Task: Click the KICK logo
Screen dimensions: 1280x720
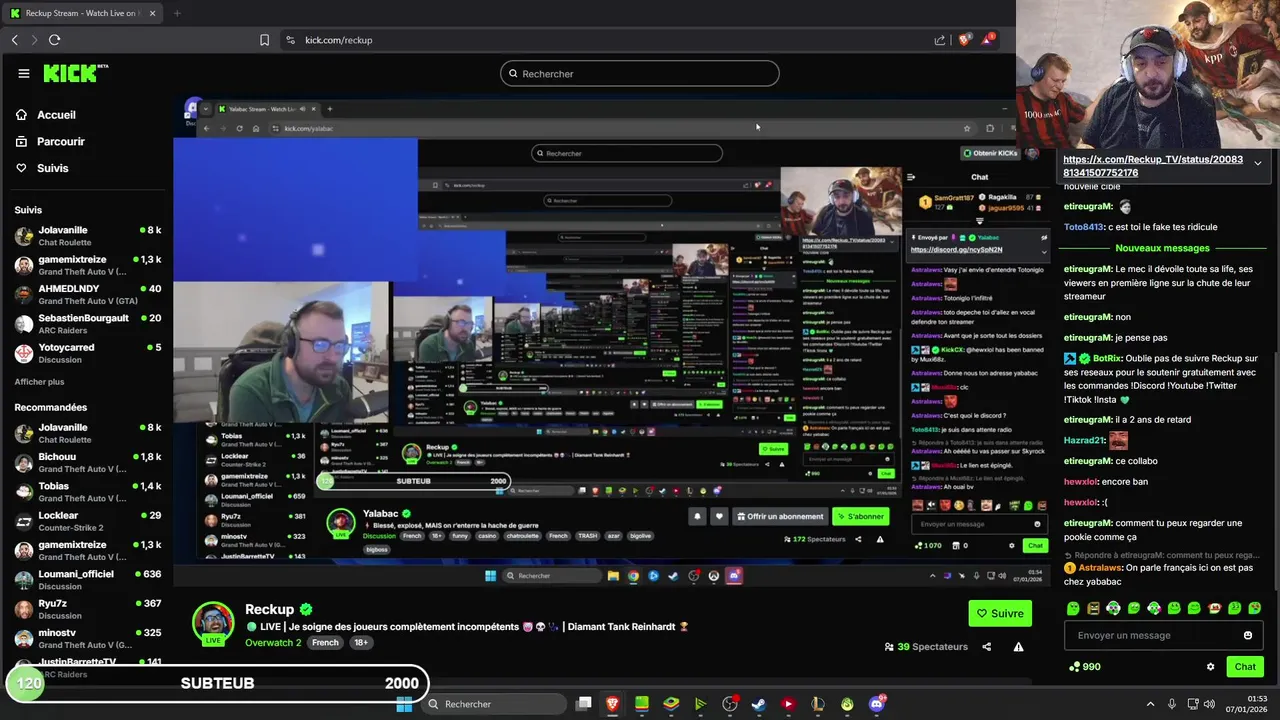Action: pos(75,73)
